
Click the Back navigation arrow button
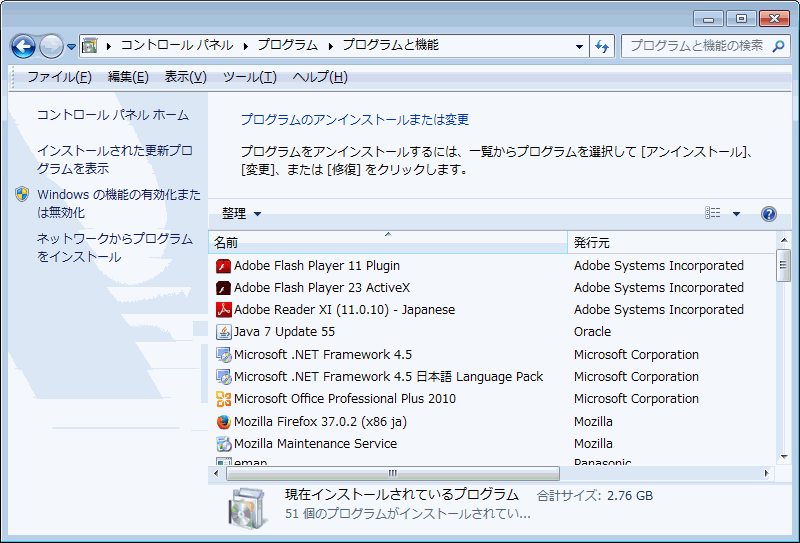23,46
